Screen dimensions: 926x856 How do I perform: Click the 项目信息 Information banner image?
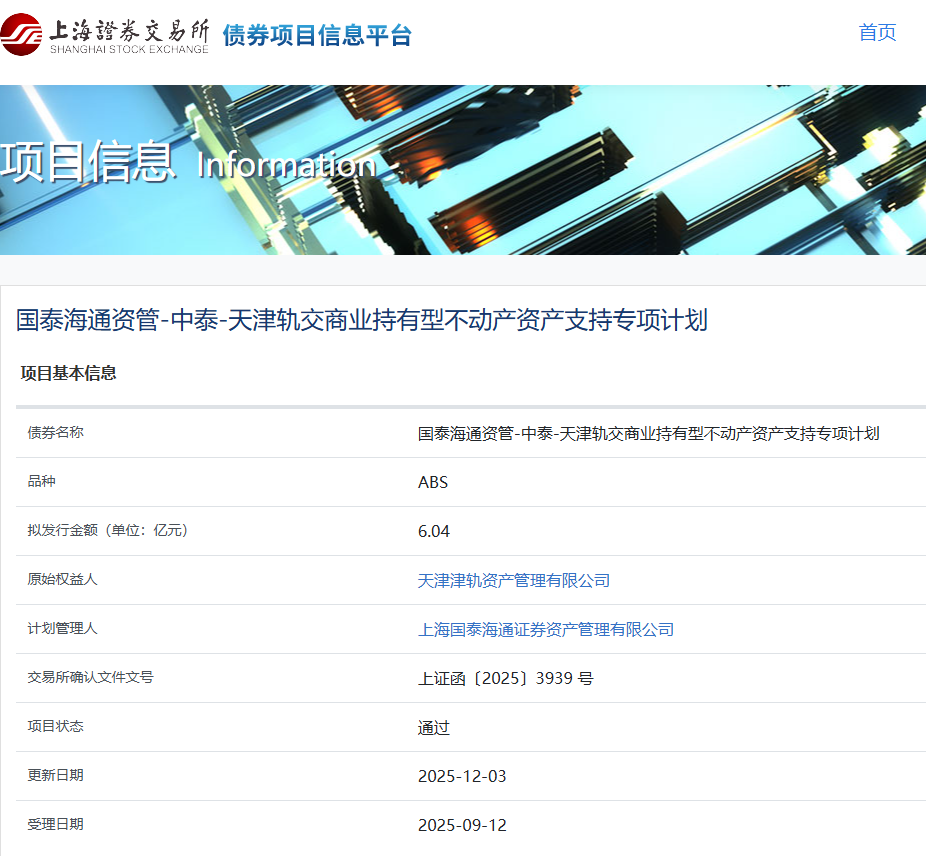[x=463, y=170]
